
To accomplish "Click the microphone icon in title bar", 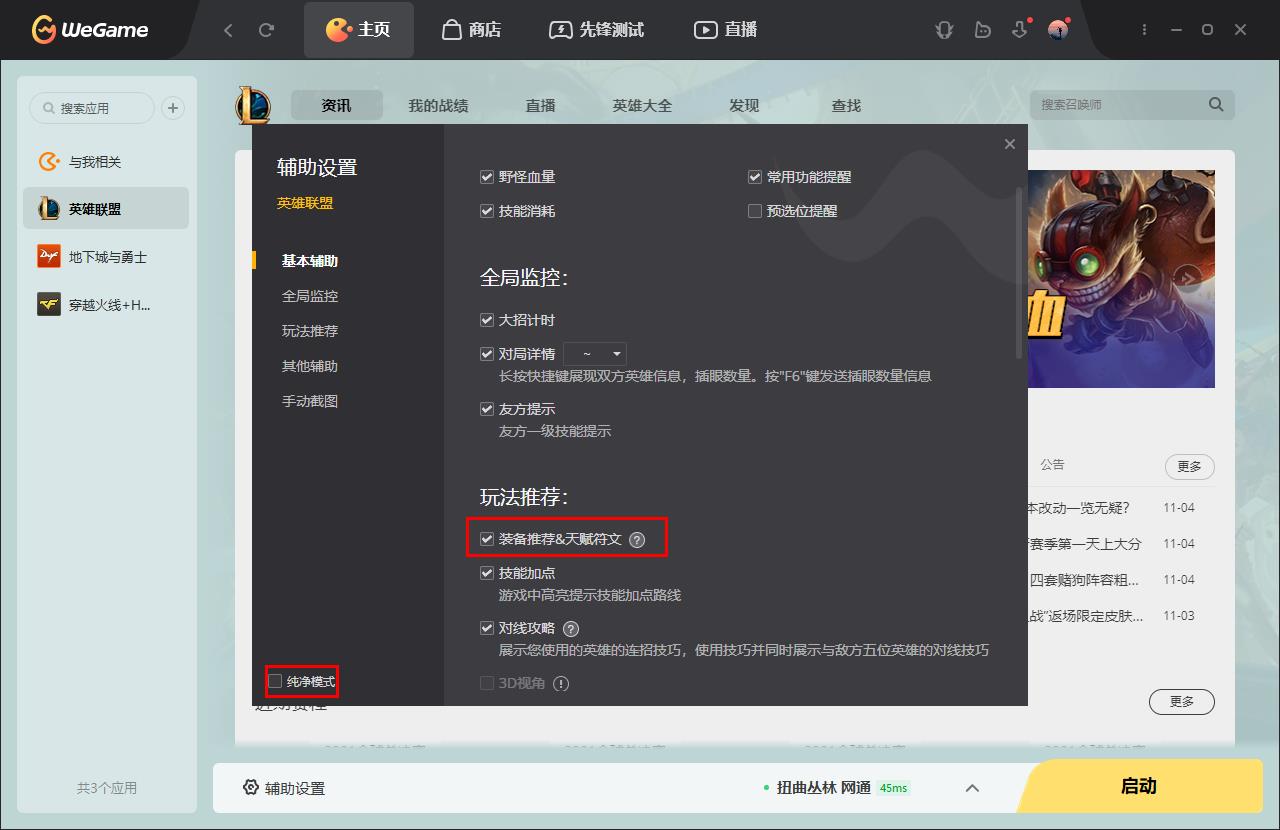I will coord(944,30).
